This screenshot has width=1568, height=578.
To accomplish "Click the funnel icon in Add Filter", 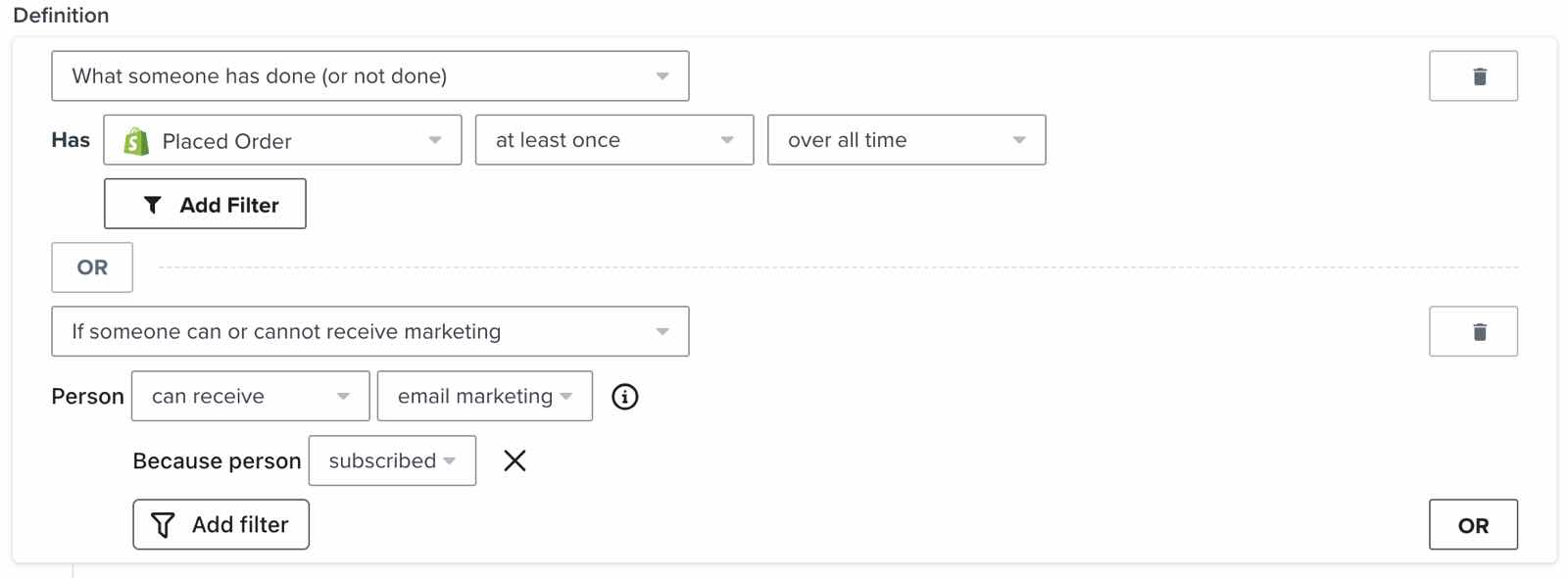I will pos(153,205).
